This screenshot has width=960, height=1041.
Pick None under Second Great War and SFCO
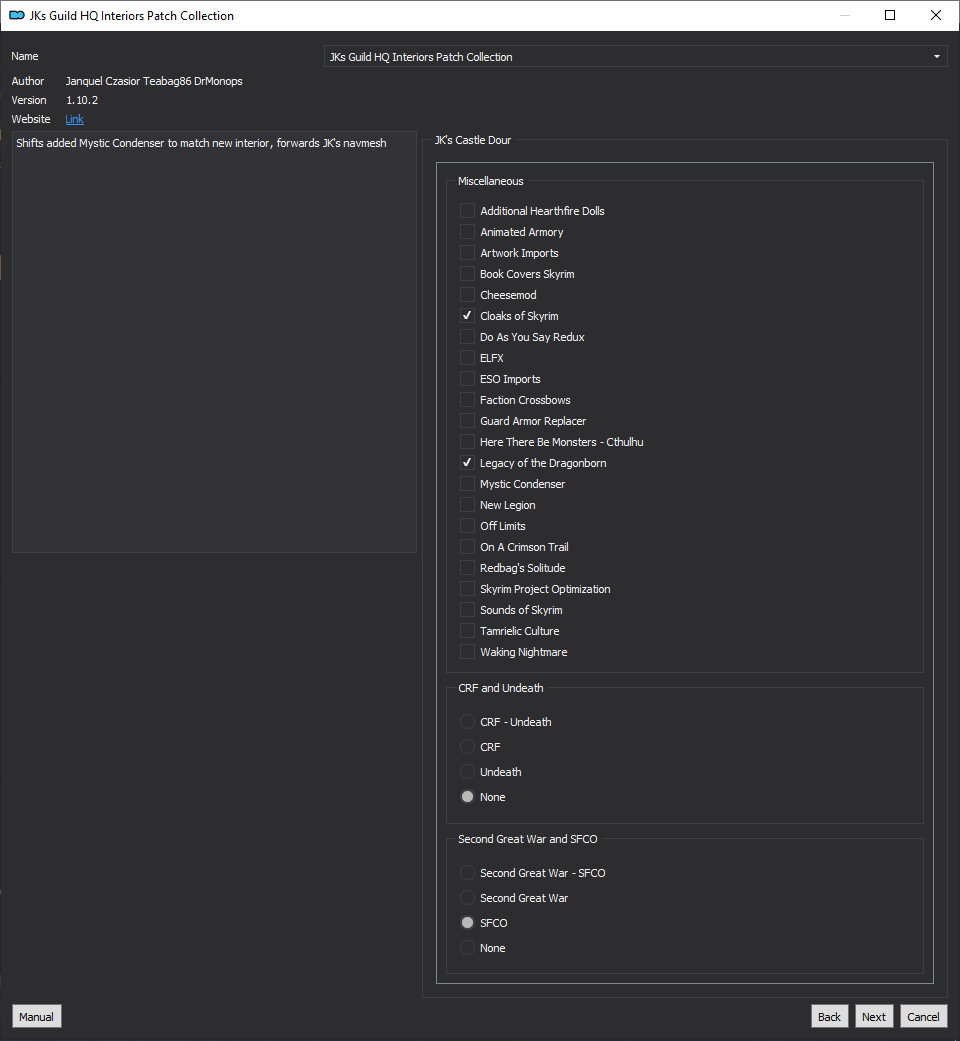(x=467, y=947)
